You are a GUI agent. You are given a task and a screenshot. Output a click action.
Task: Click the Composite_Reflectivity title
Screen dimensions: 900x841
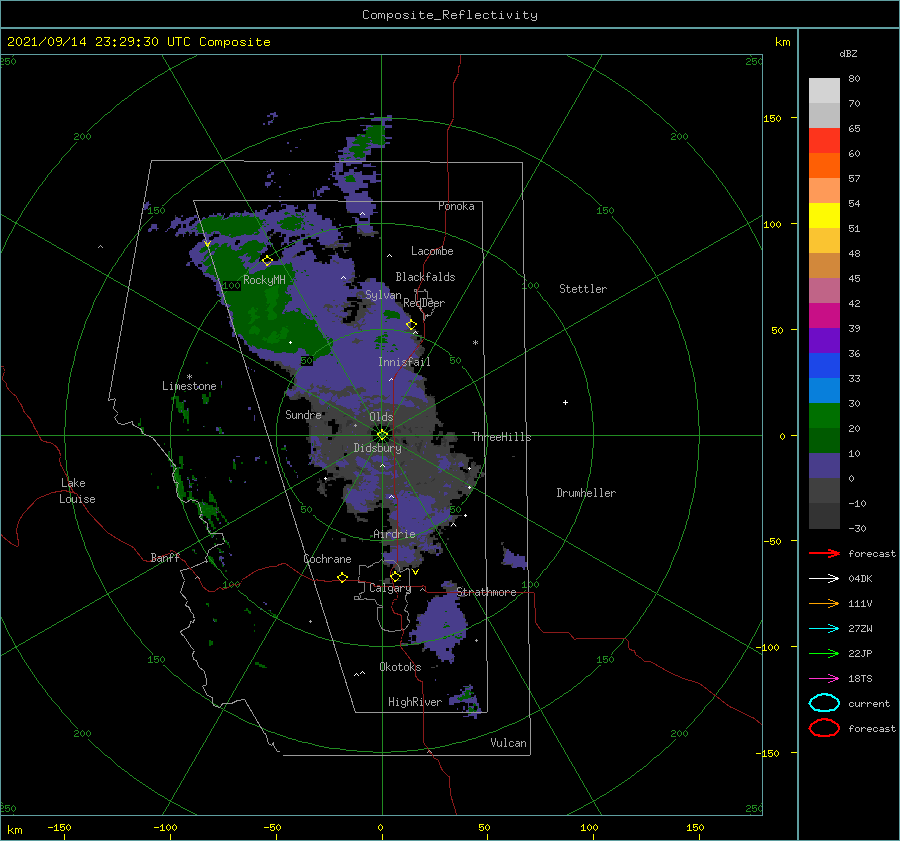click(x=450, y=15)
